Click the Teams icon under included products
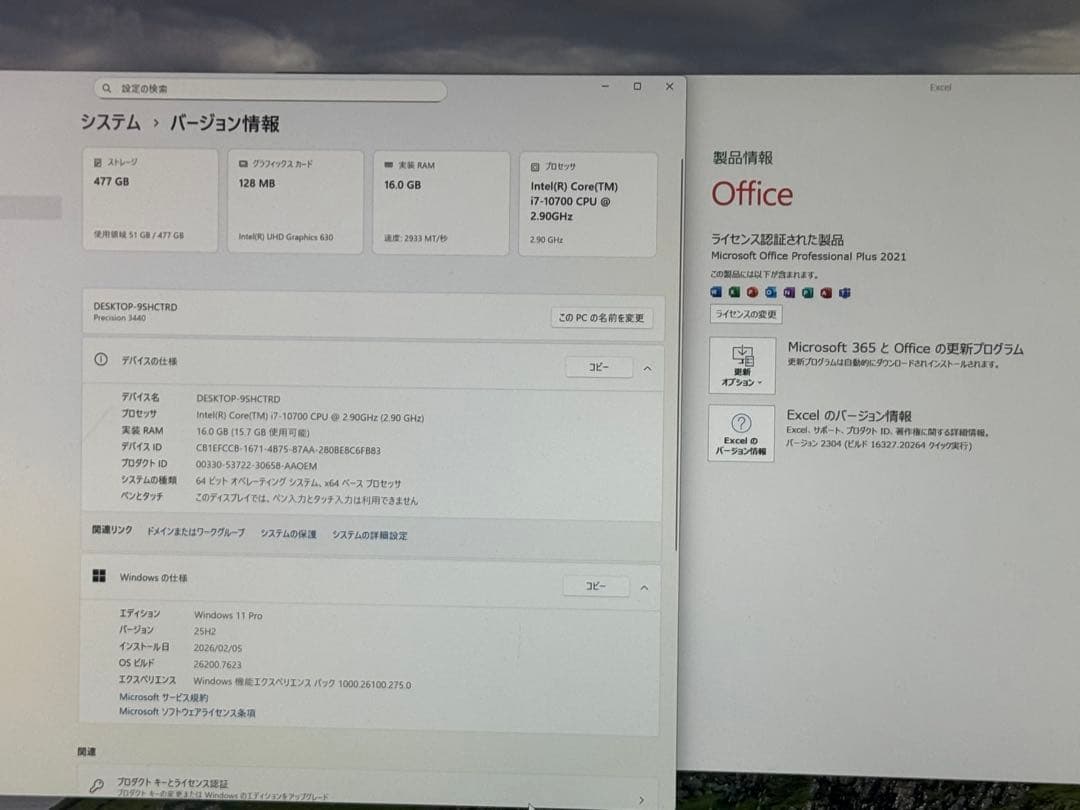Viewport: 1080px width, 810px height. [844, 293]
